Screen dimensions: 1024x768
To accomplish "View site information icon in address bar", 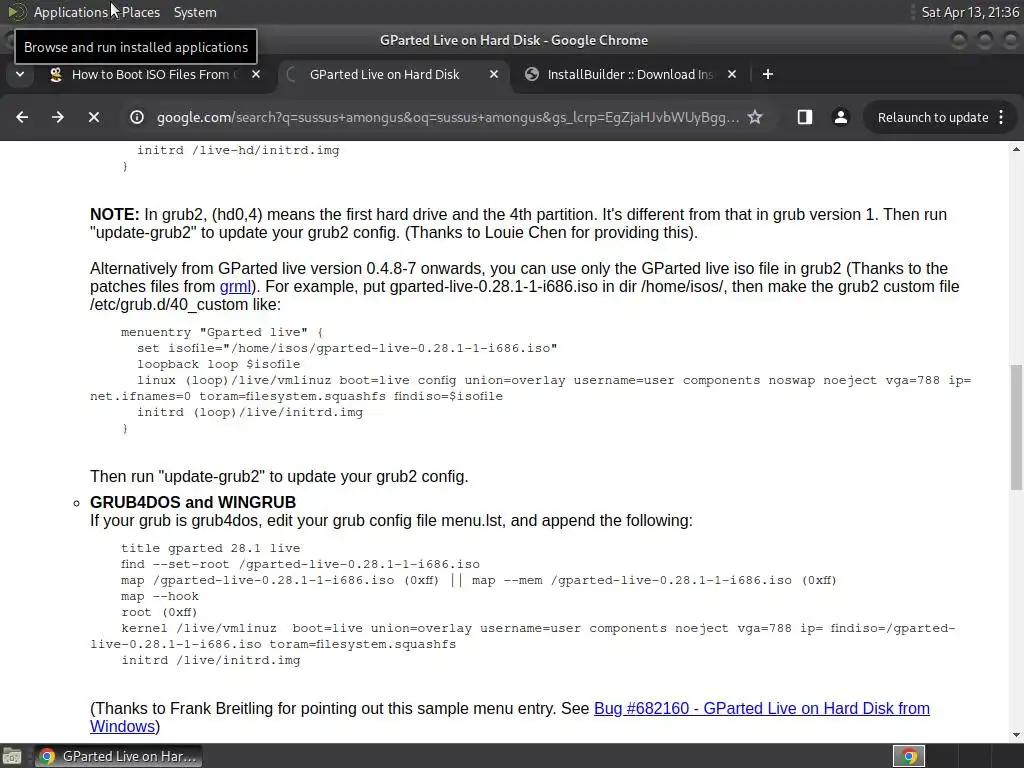I will [x=136, y=117].
